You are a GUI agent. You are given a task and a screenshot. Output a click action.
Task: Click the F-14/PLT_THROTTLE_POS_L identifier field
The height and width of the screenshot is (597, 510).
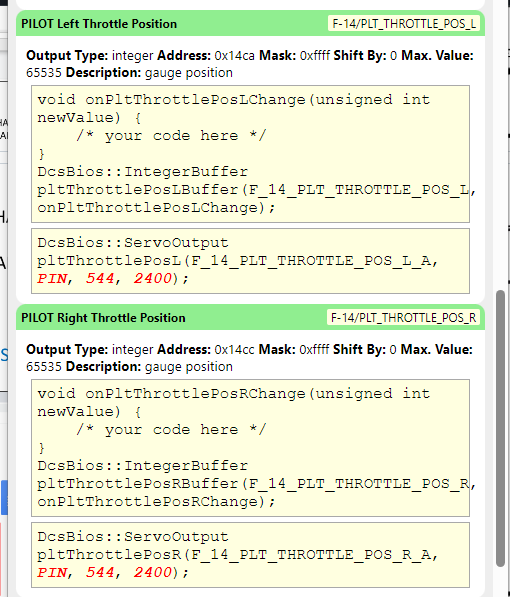[404, 24]
